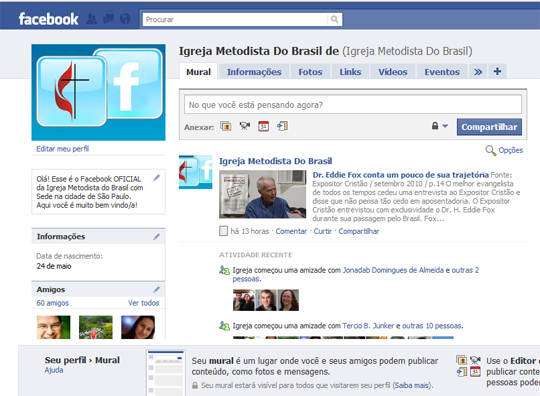Image resolution: width=540 pixels, height=396 pixels.
Task: Click post author Igreja Metodista Do Brasil
Action: tap(276, 161)
